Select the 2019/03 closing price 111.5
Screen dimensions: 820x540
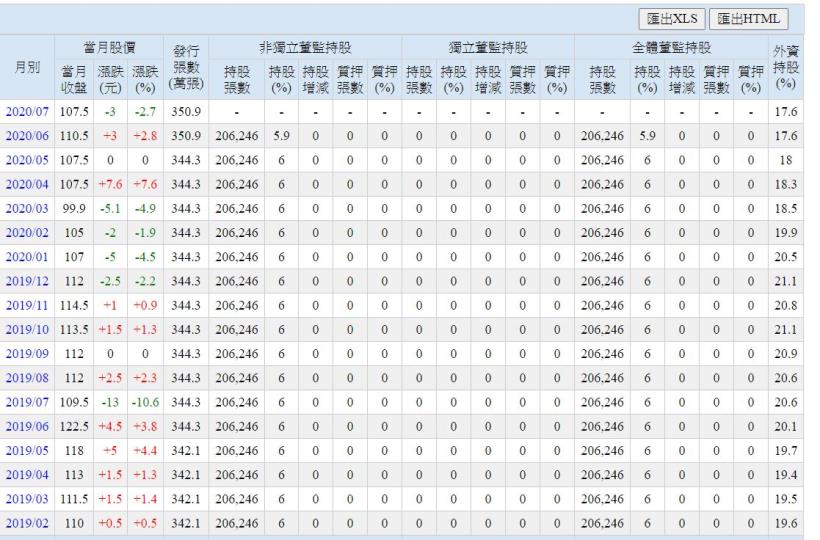click(x=74, y=499)
